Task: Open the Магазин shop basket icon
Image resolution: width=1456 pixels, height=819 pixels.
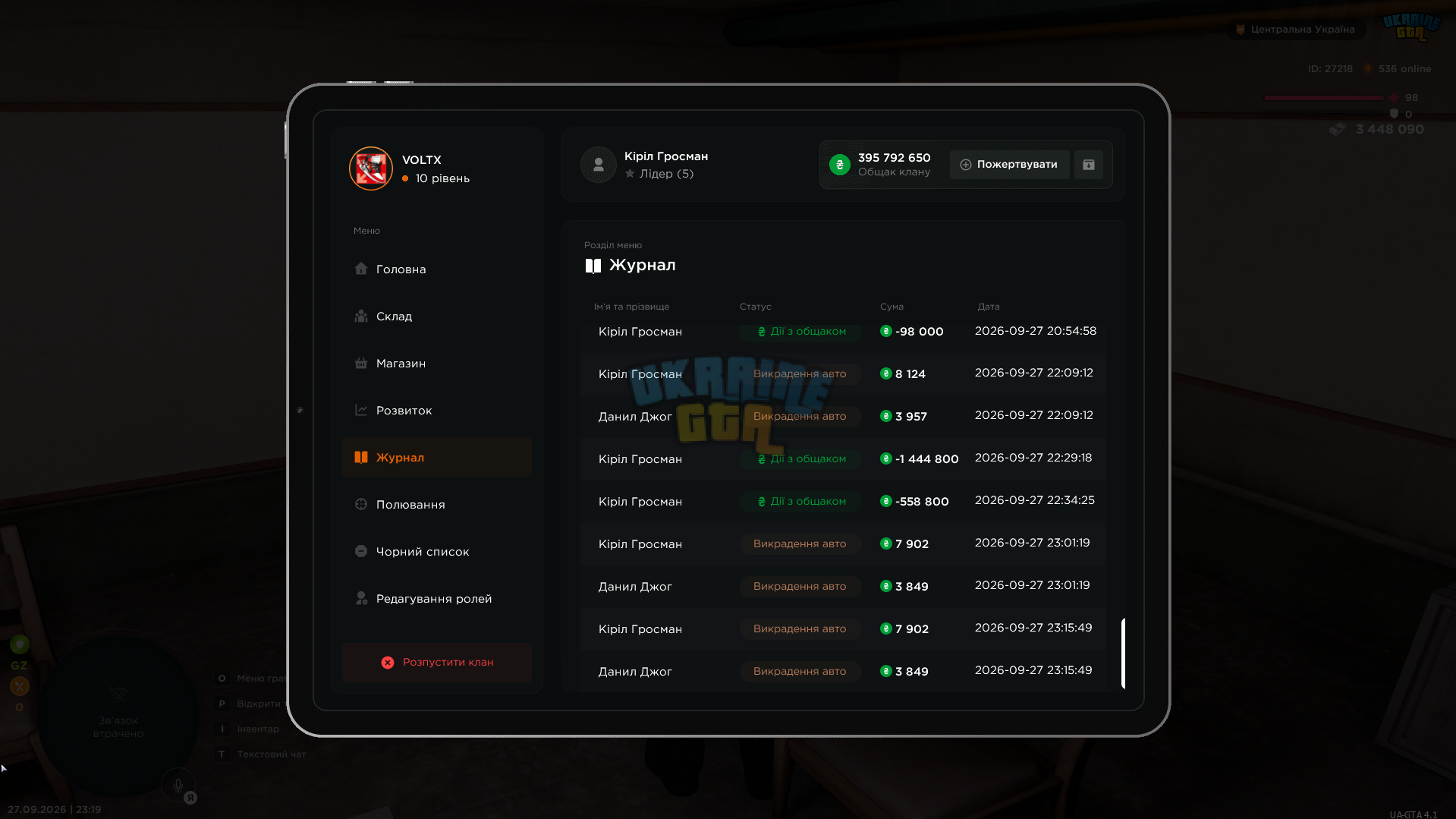Action: (x=361, y=363)
